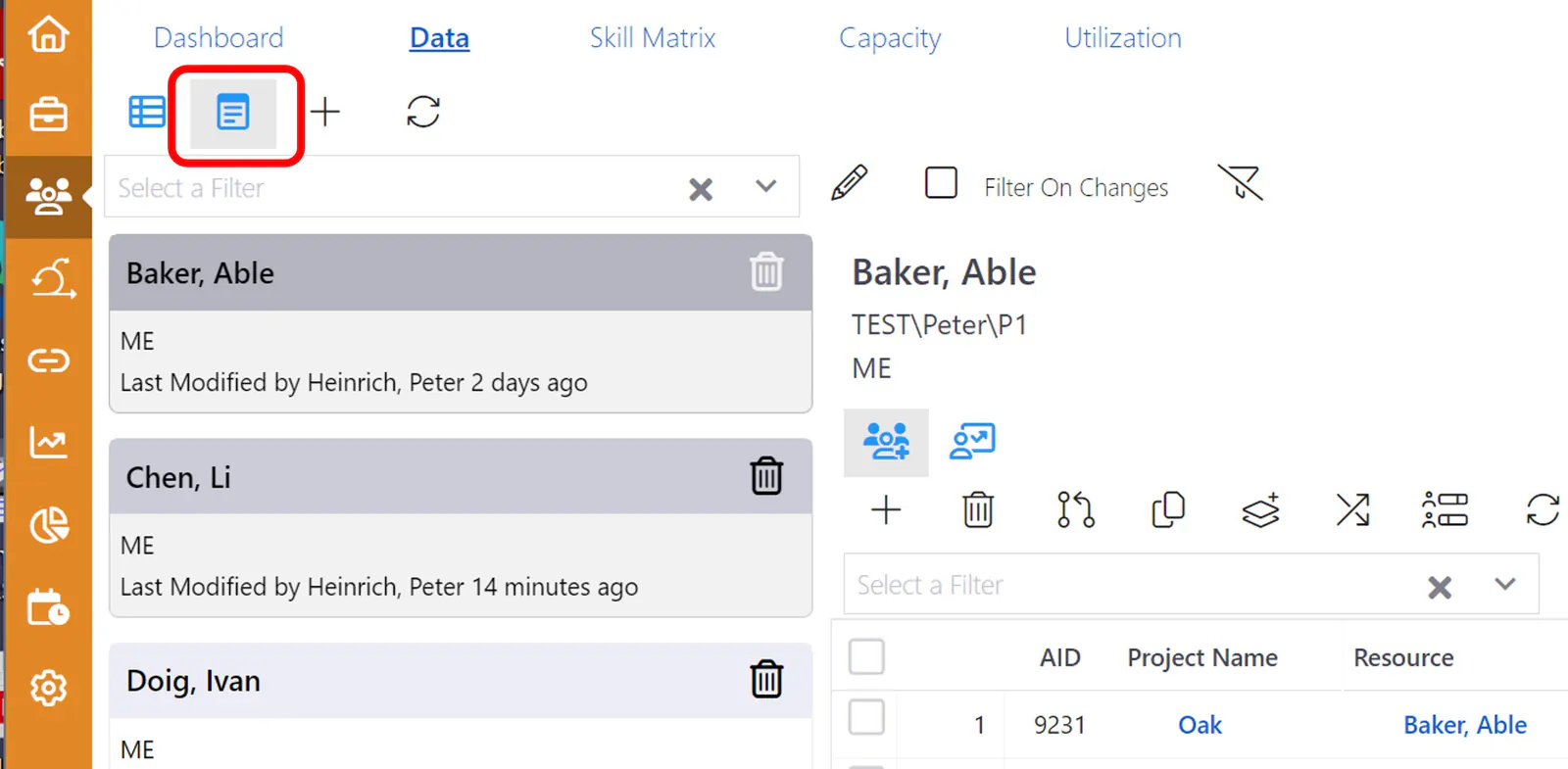Switch to card list view
Viewport: 1568px width, 769px height.
[x=233, y=113]
